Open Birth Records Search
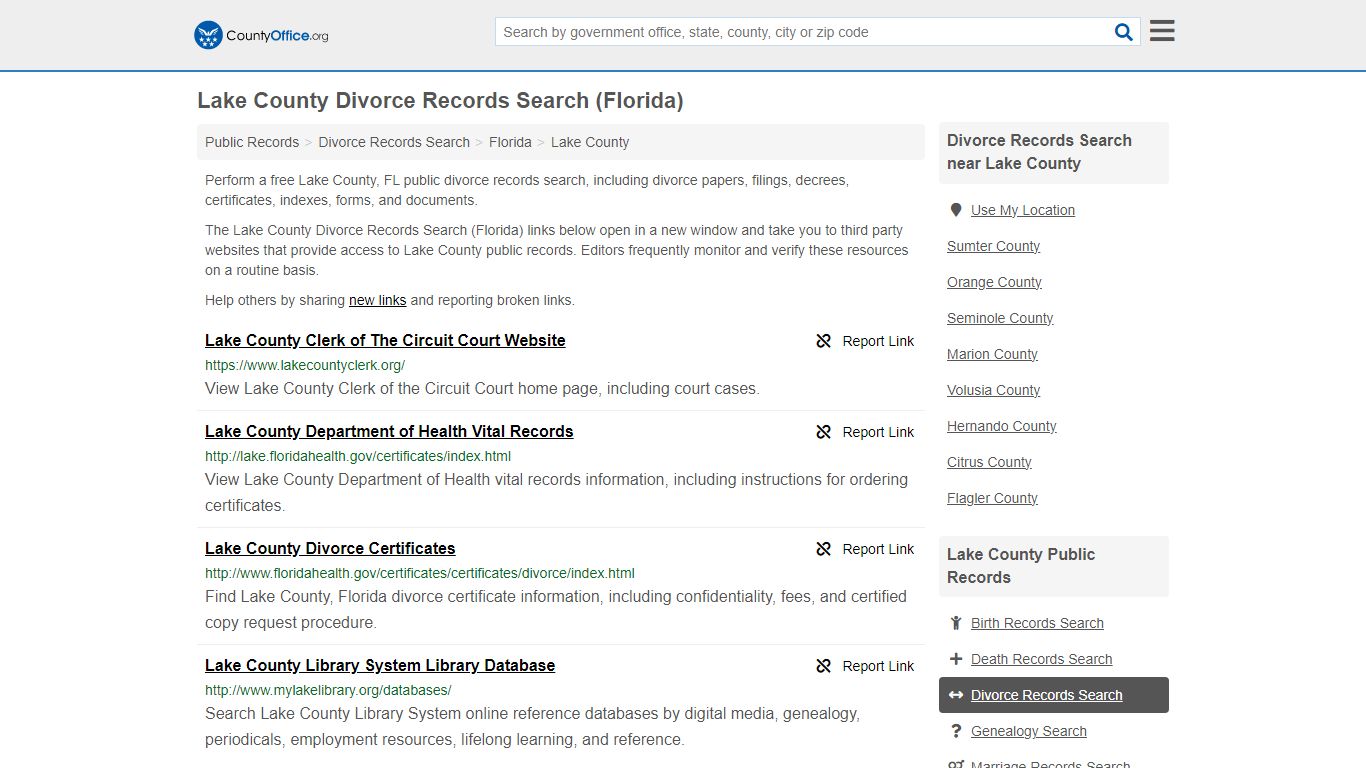 pos(1037,623)
